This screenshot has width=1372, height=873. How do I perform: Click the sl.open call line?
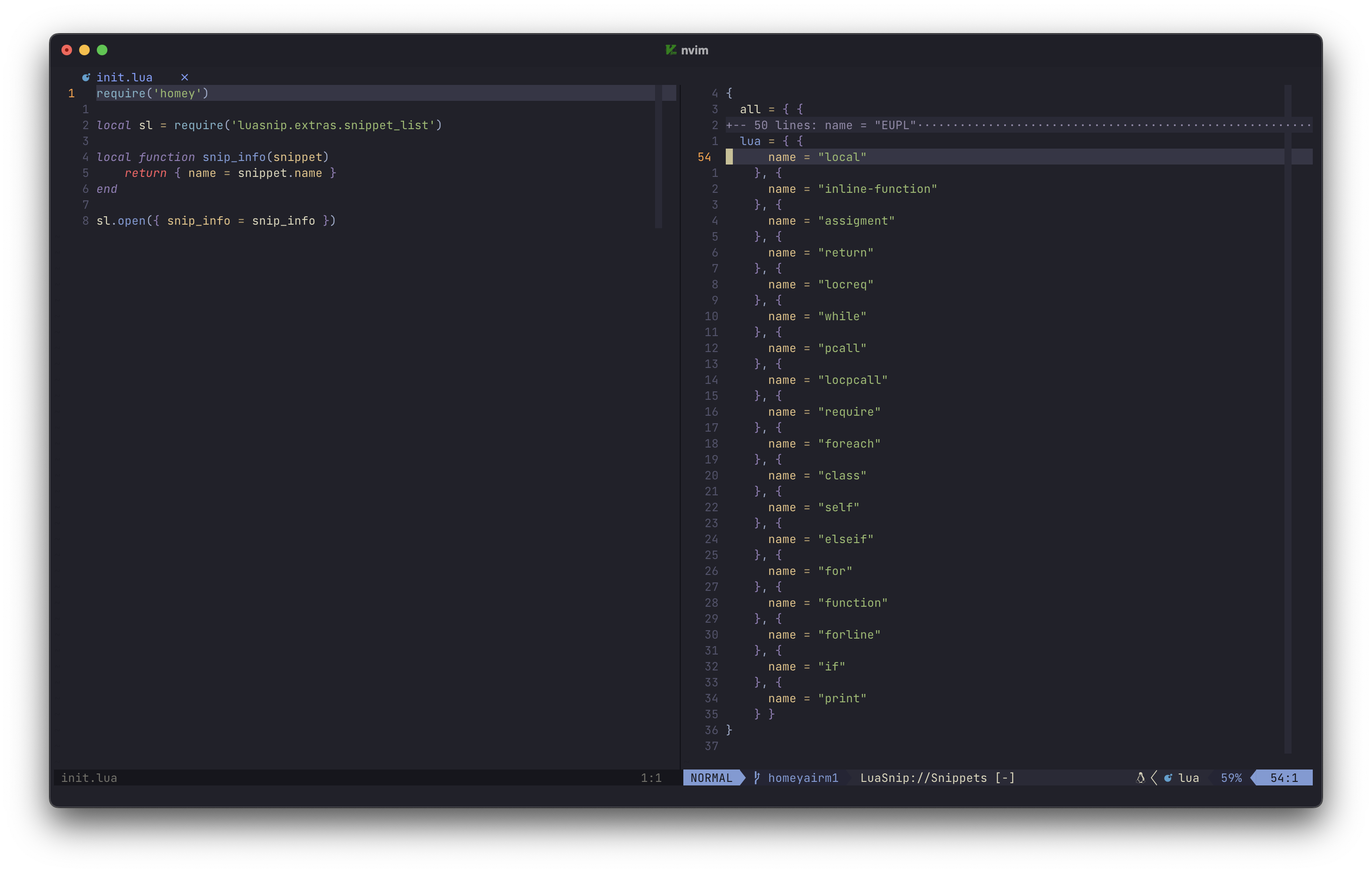point(216,221)
